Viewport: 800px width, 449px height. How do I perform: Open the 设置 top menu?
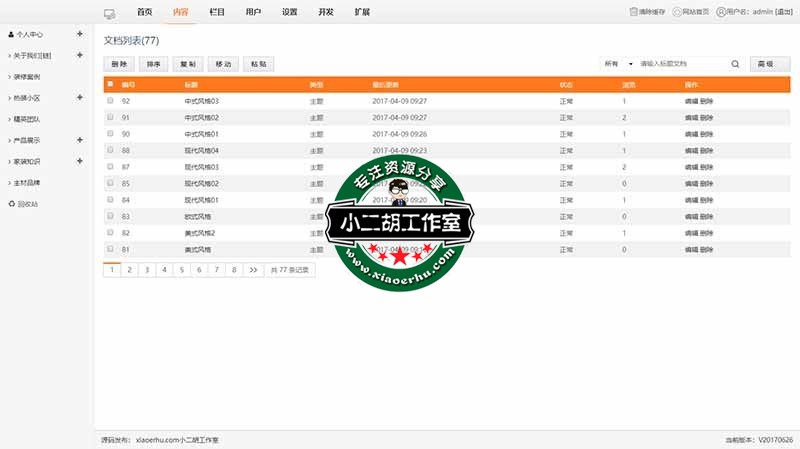click(x=289, y=13)
